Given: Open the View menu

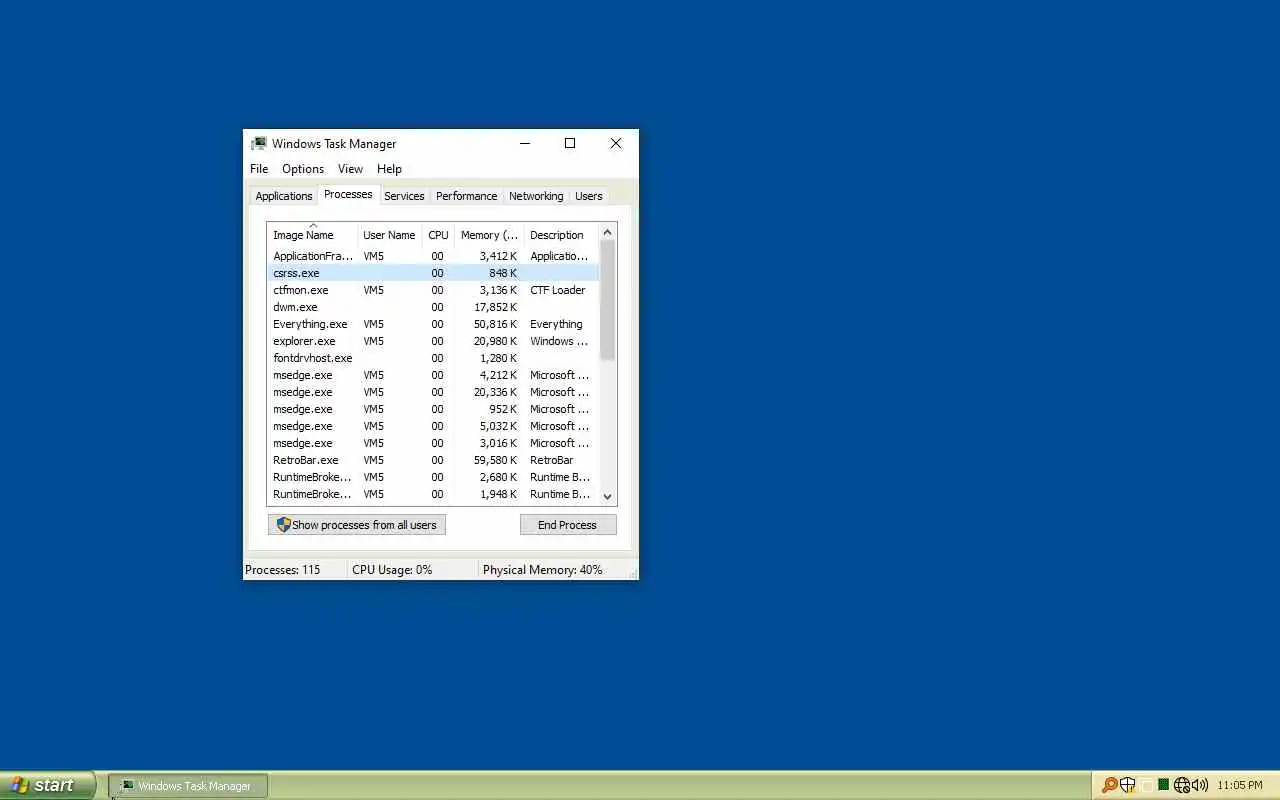Looking at the screenshot, I should 350,169.
